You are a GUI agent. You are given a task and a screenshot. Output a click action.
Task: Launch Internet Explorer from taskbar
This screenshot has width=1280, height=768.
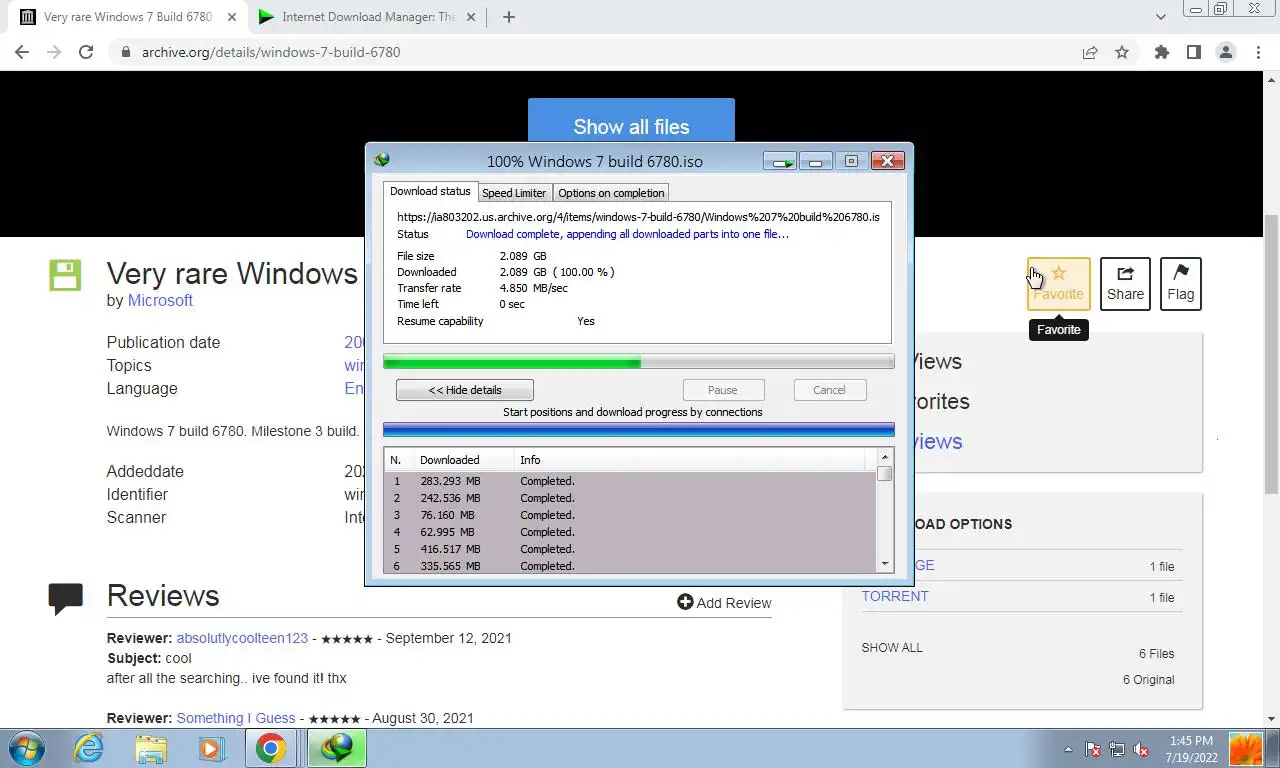click(x=89, y=748)
